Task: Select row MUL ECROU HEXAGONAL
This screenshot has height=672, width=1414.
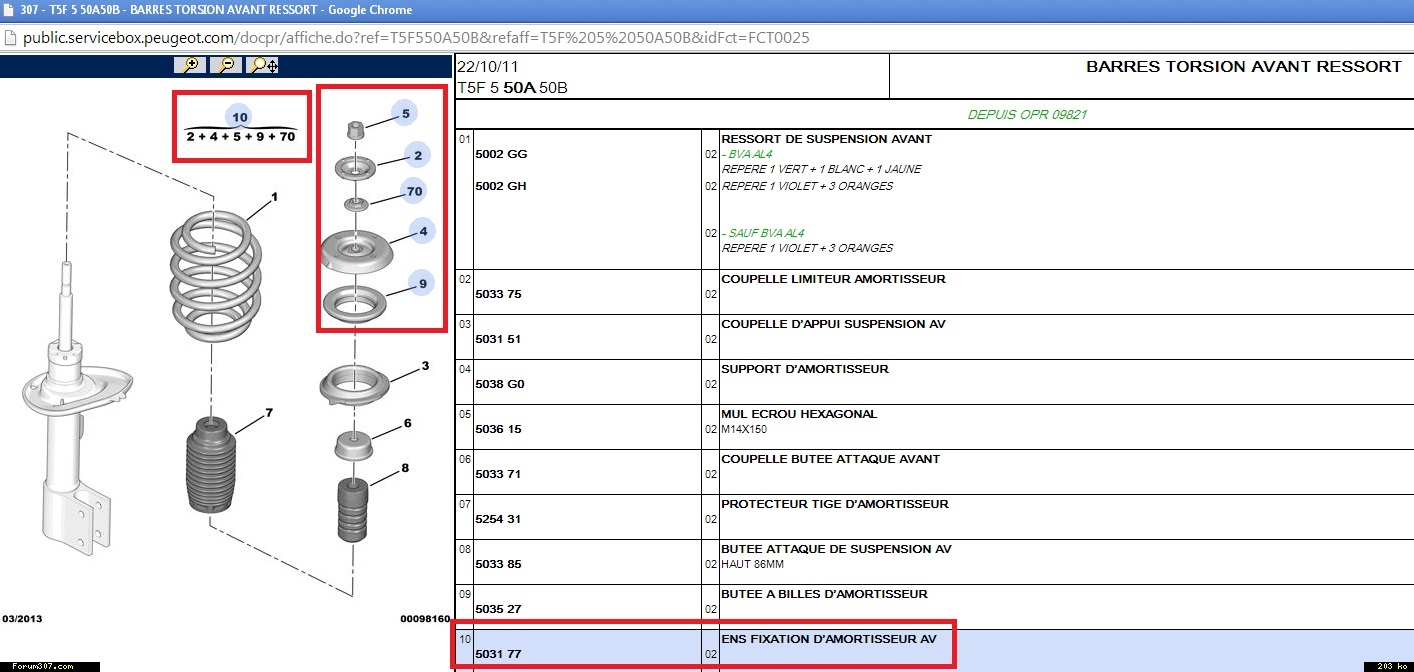Action: [934, 427]
